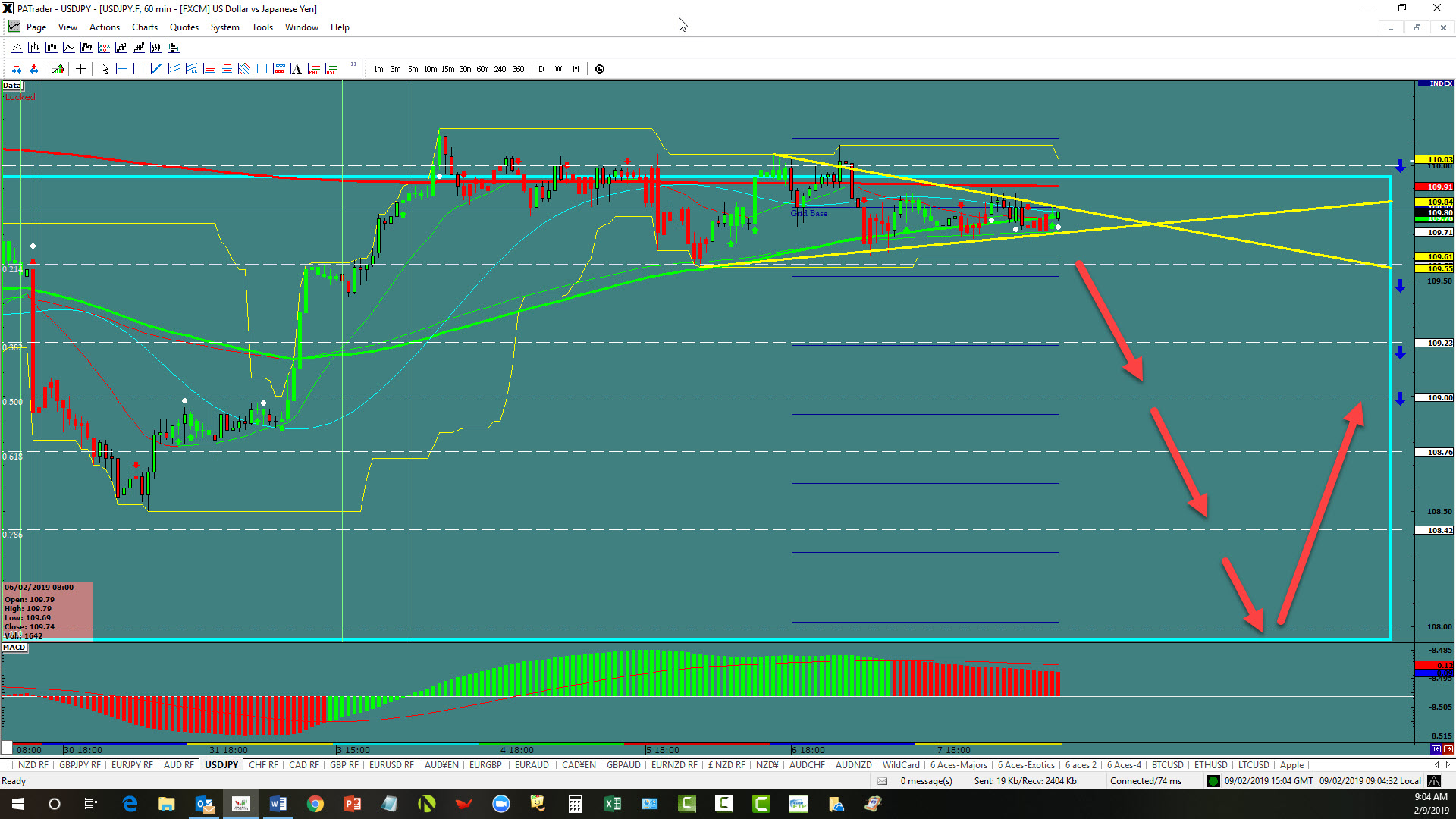Screen dimensions: 1456x819
Task: Switch to the WildCard tab
Action: pyautogui.click(x=901, y=765)
